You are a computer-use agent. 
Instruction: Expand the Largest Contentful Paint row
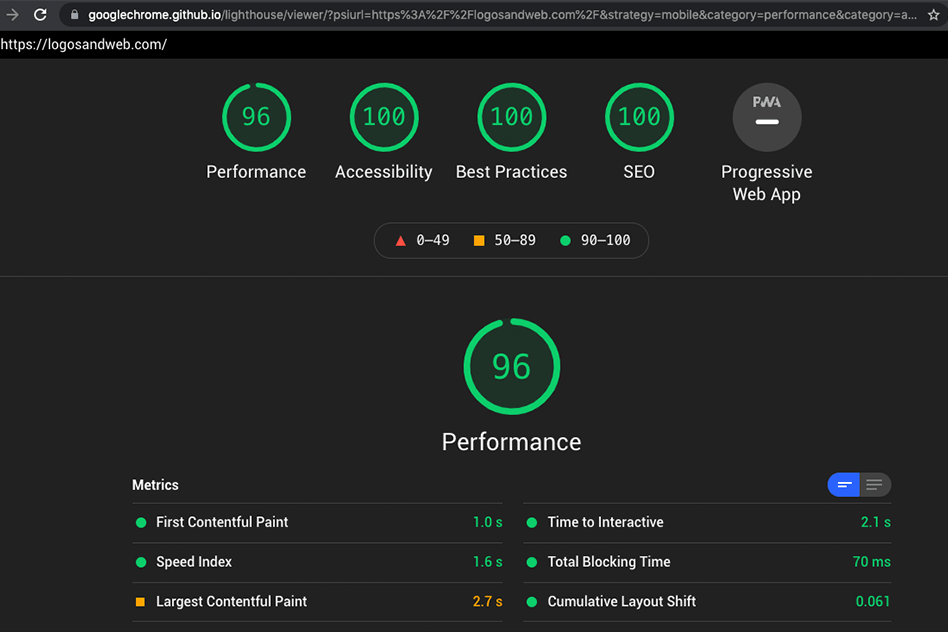pos(231,602)
